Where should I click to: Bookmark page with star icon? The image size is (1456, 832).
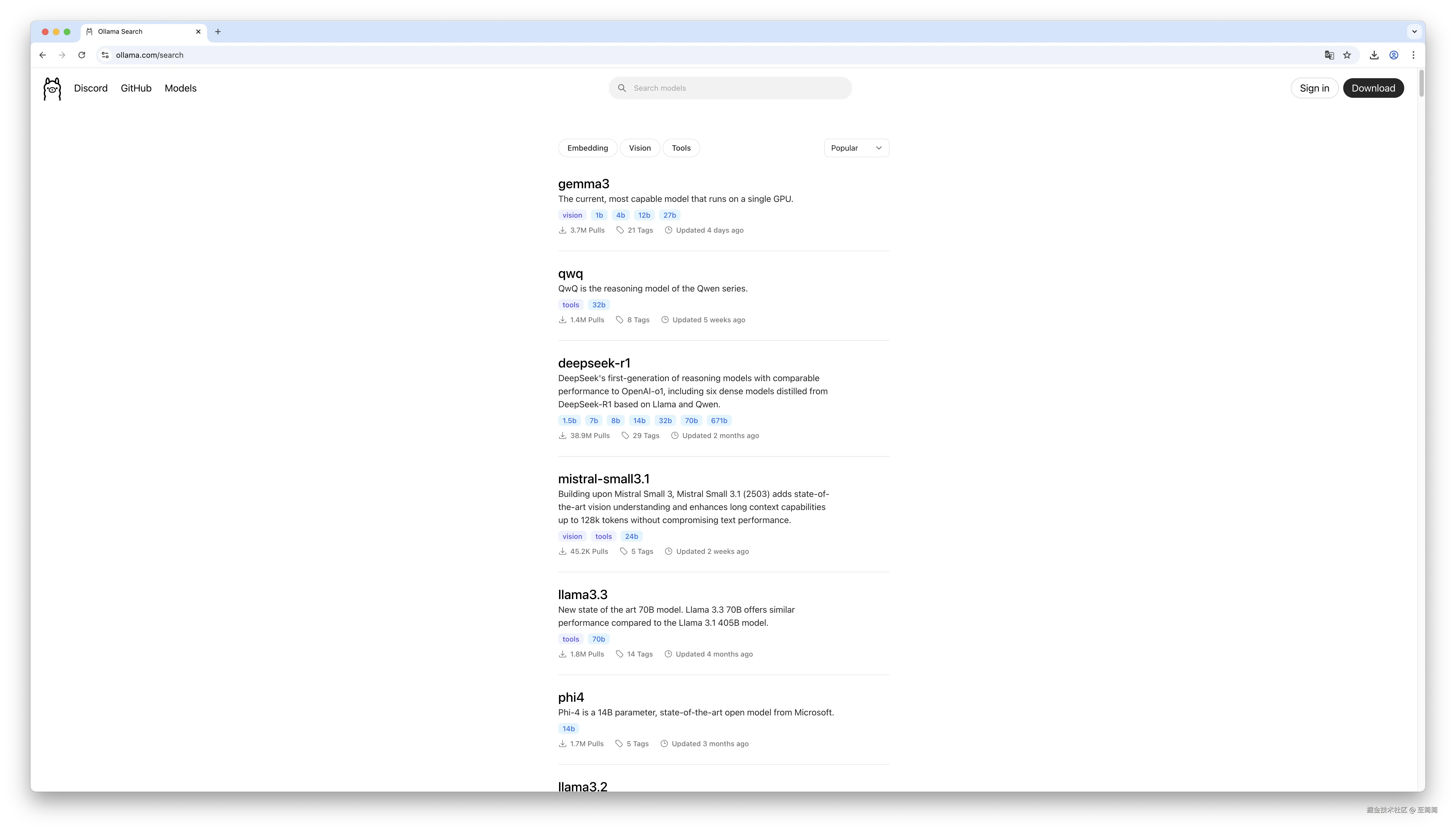point(1347,55)
